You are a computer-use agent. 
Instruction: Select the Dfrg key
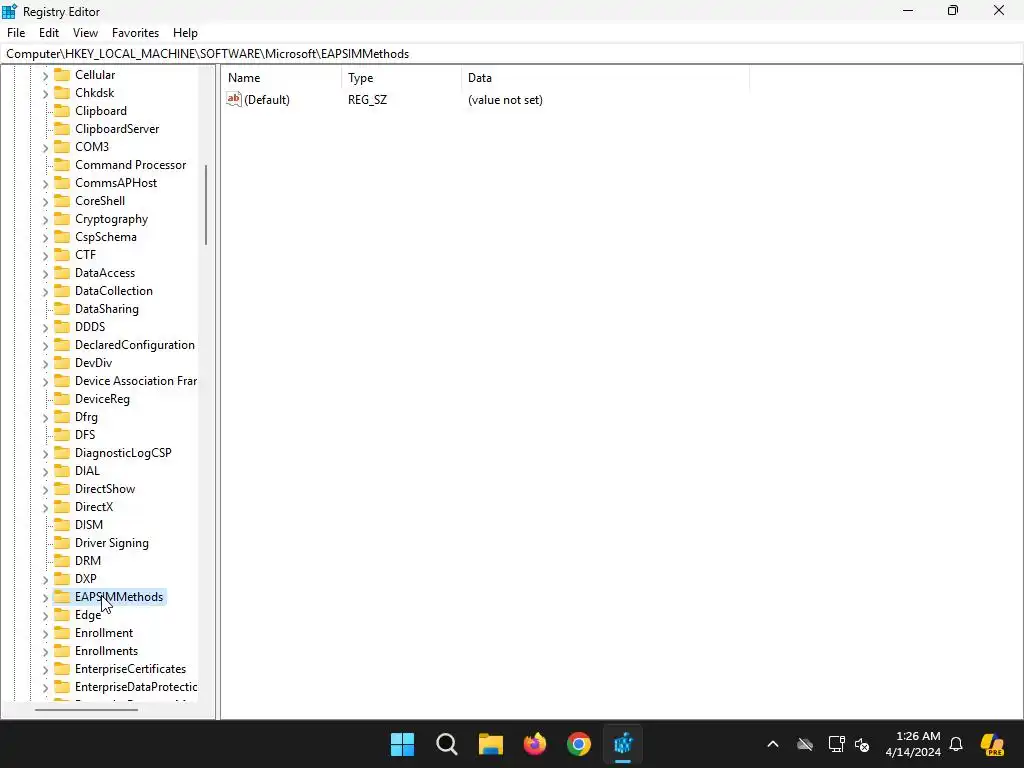click(x=86, y=417)
